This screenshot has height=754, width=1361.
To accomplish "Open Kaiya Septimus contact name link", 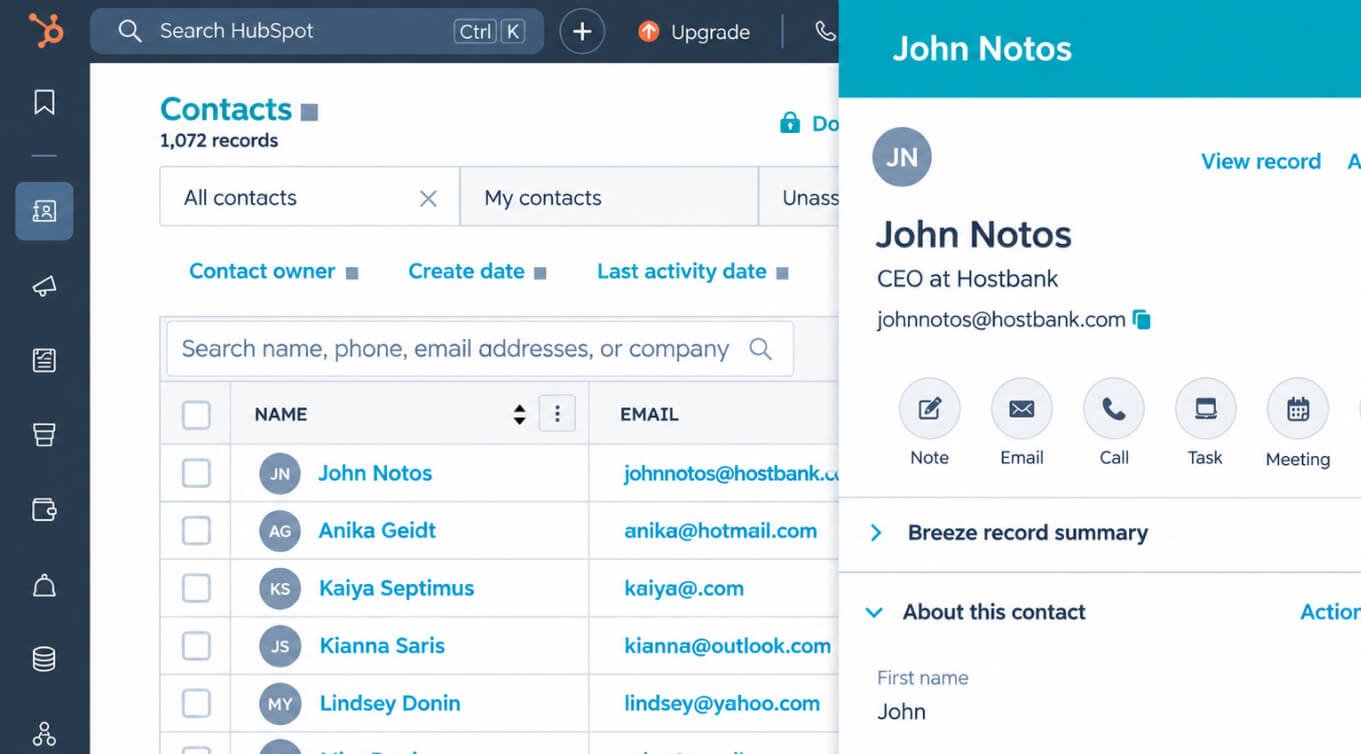I will (x=396, y=588).
